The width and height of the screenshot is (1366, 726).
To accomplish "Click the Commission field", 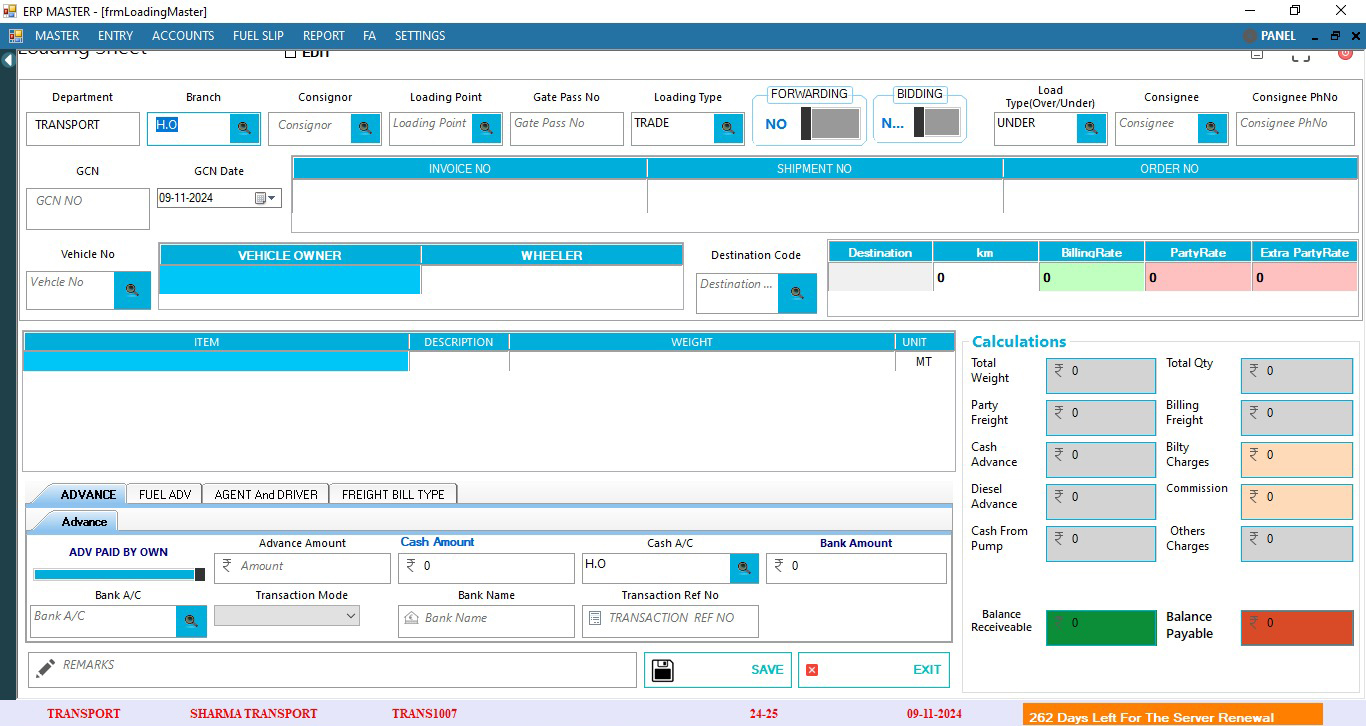I will pos(1297,501).
